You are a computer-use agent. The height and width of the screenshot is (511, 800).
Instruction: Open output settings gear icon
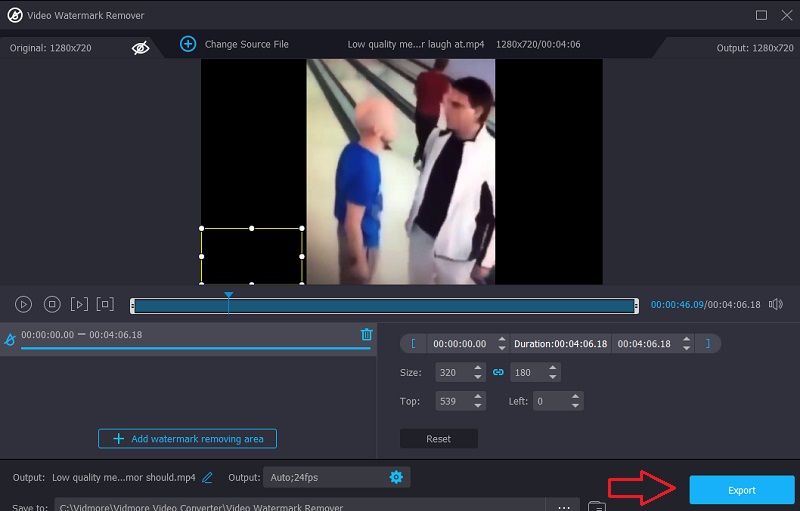point(396,477)
